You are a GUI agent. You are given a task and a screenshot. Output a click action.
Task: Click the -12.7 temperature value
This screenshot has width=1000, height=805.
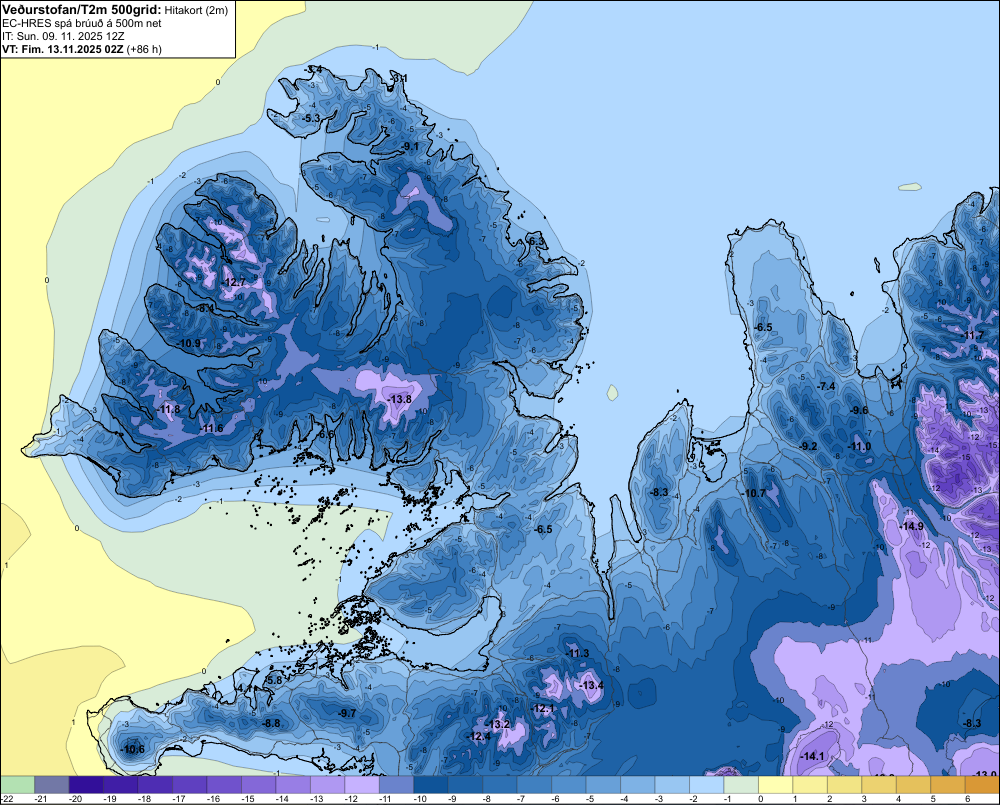234,283
